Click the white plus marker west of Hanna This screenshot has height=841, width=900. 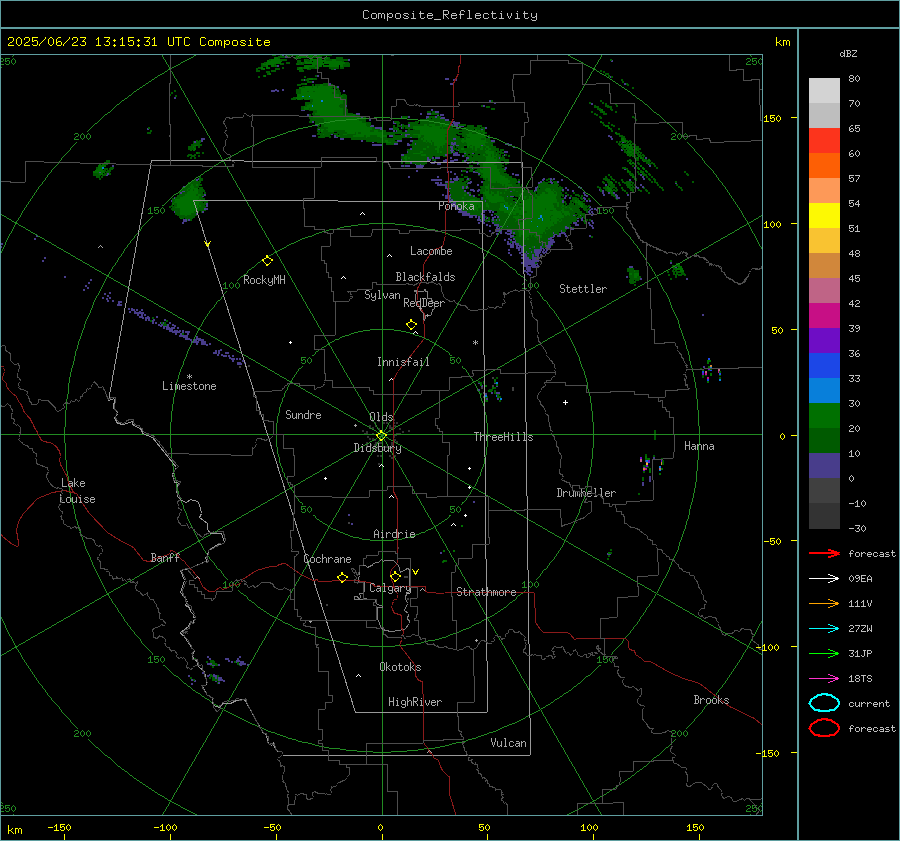click(x=565, y=402)
